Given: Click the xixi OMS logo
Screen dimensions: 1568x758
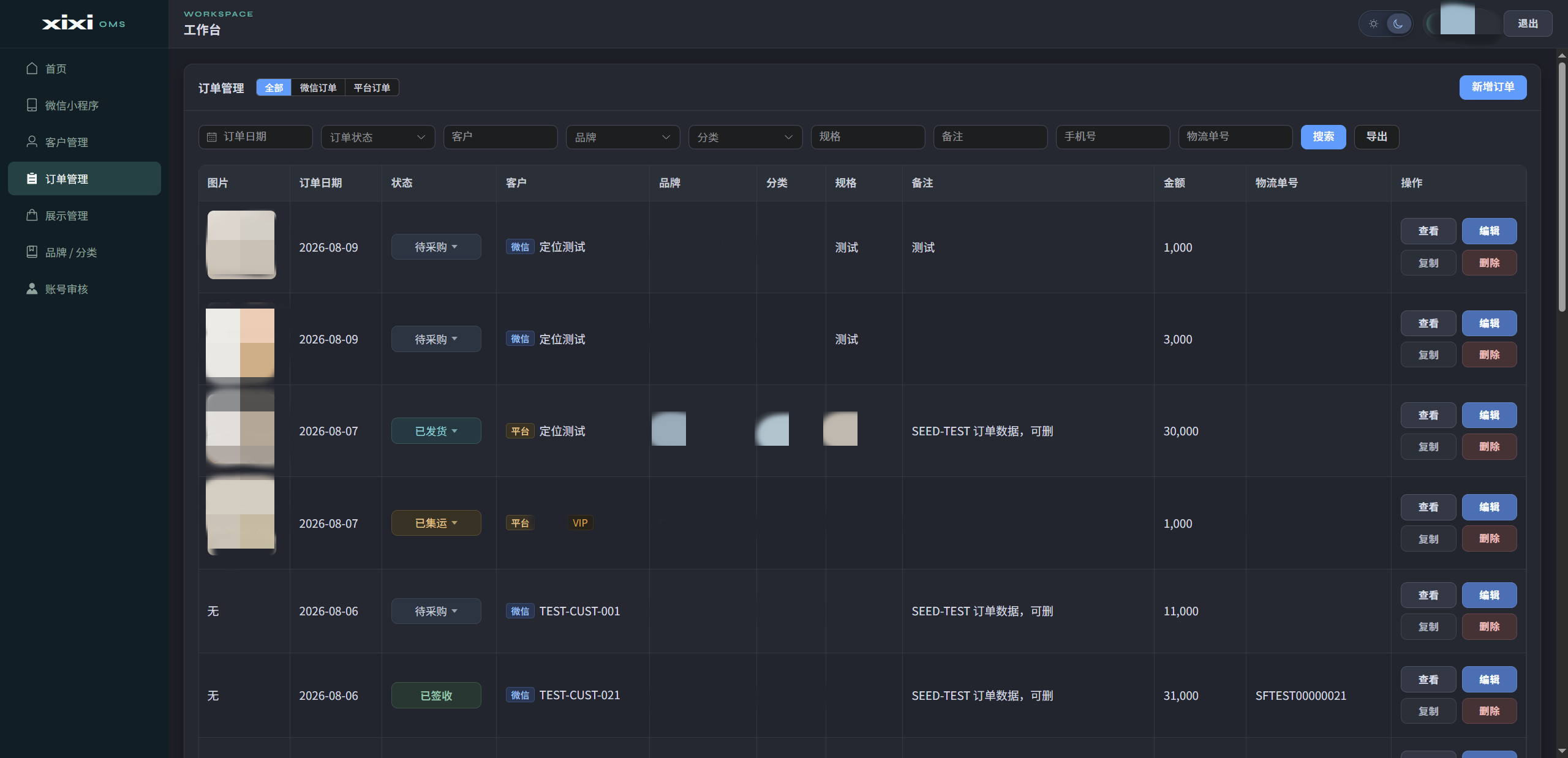Looking at the screenshot, I should click(x=84, y=23).
